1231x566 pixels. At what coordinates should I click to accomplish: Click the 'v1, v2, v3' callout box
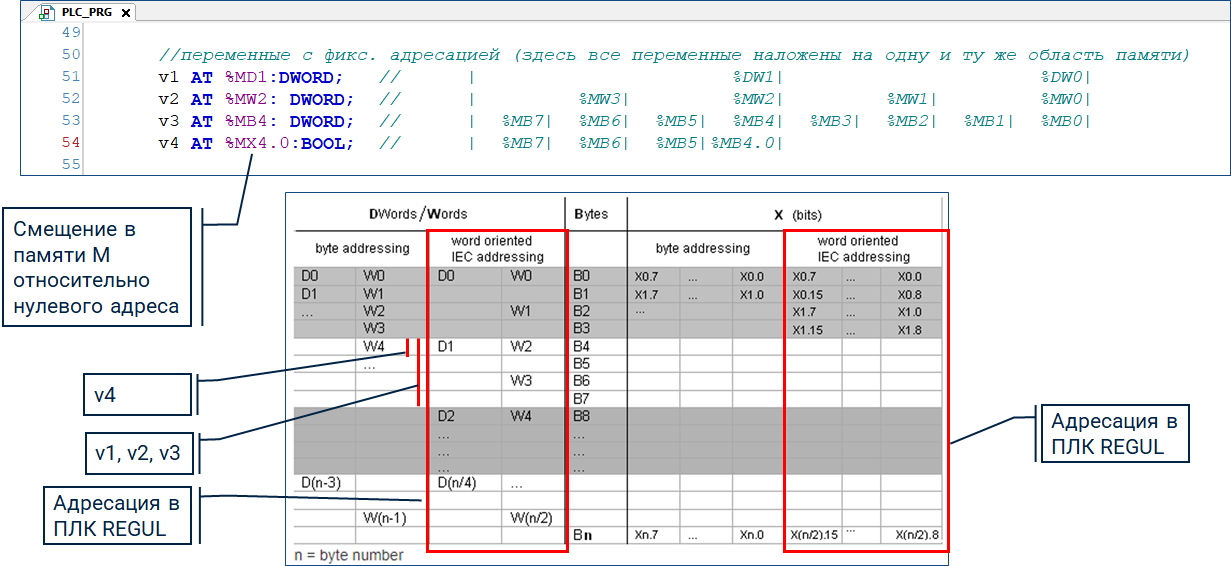click(x=136, y=455)
